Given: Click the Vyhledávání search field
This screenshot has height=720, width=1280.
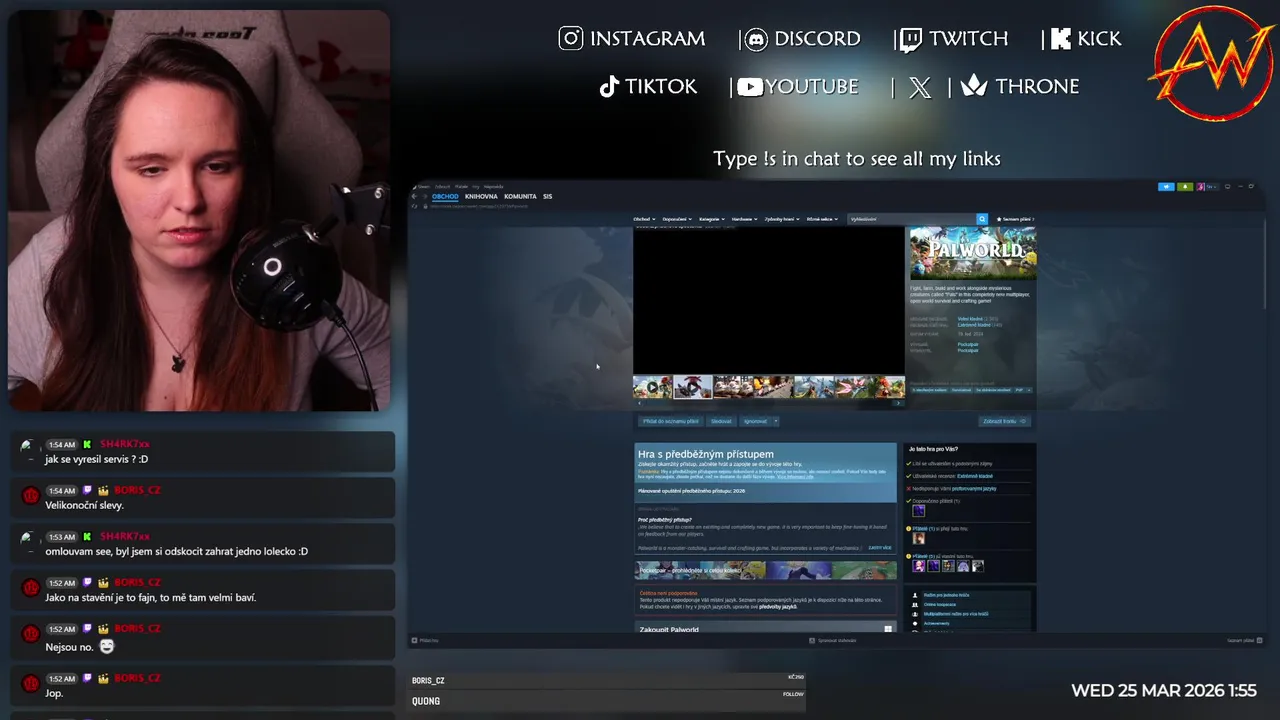Looking at the screenshot, I should (912, 219).
